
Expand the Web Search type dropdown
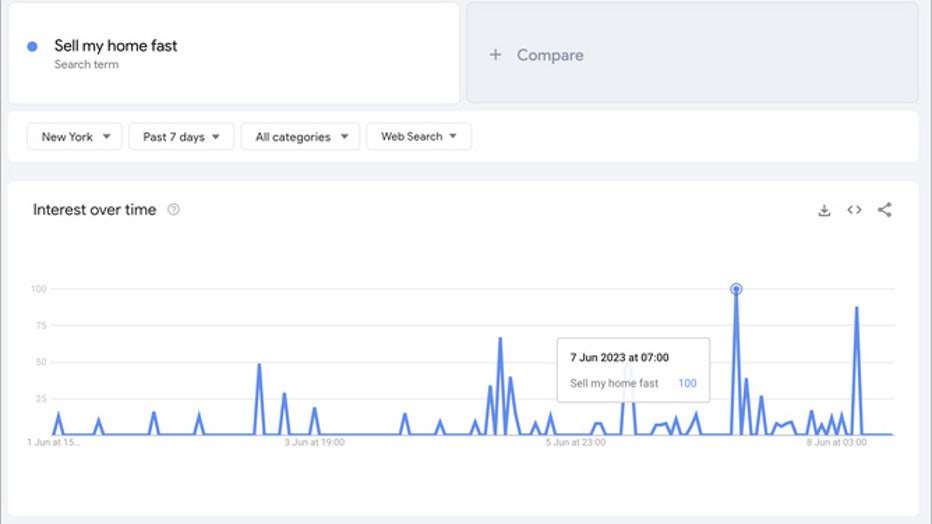point(418,137)
